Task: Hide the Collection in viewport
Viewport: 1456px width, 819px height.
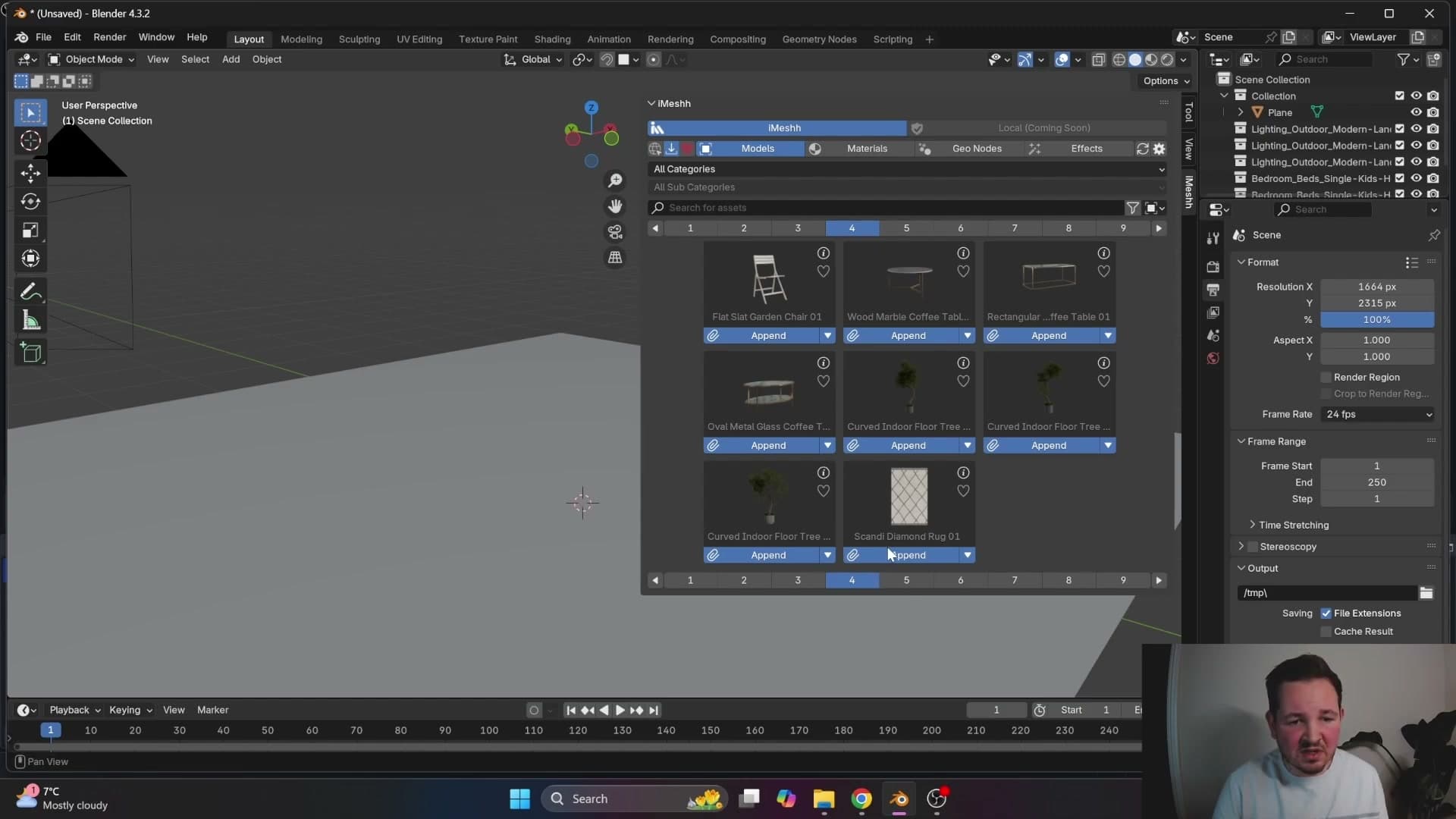Action: coord(1416,96)
